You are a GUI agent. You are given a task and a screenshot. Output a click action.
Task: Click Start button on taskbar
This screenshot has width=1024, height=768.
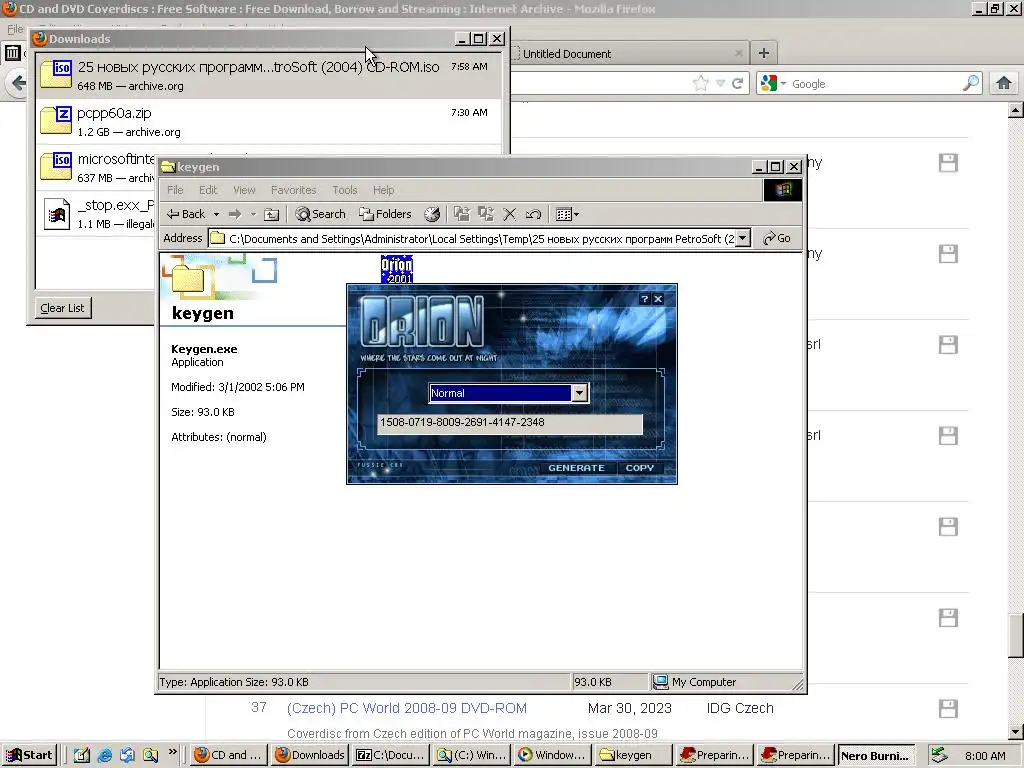(29, 755)
